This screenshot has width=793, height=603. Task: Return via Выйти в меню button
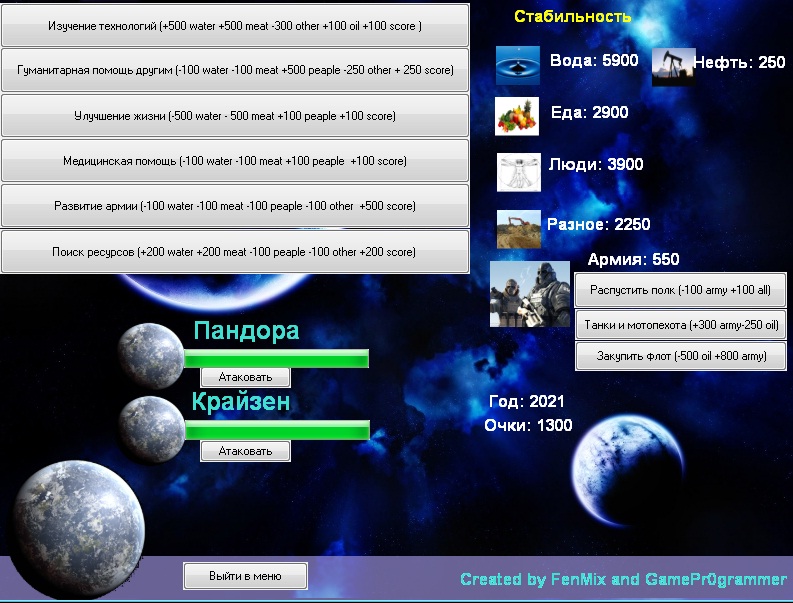pos(245,576)
